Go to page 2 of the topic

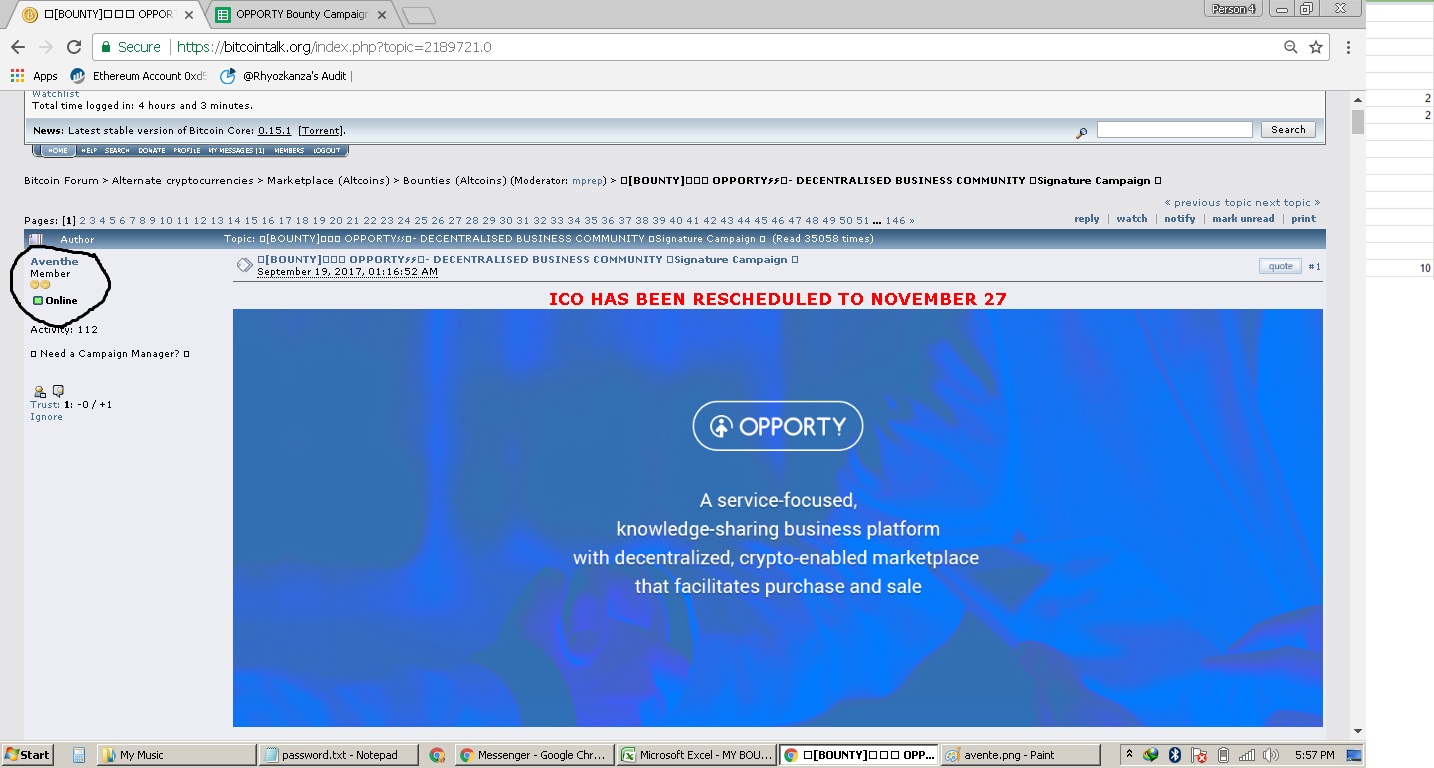pyautogui.click(x=82, y=220)
